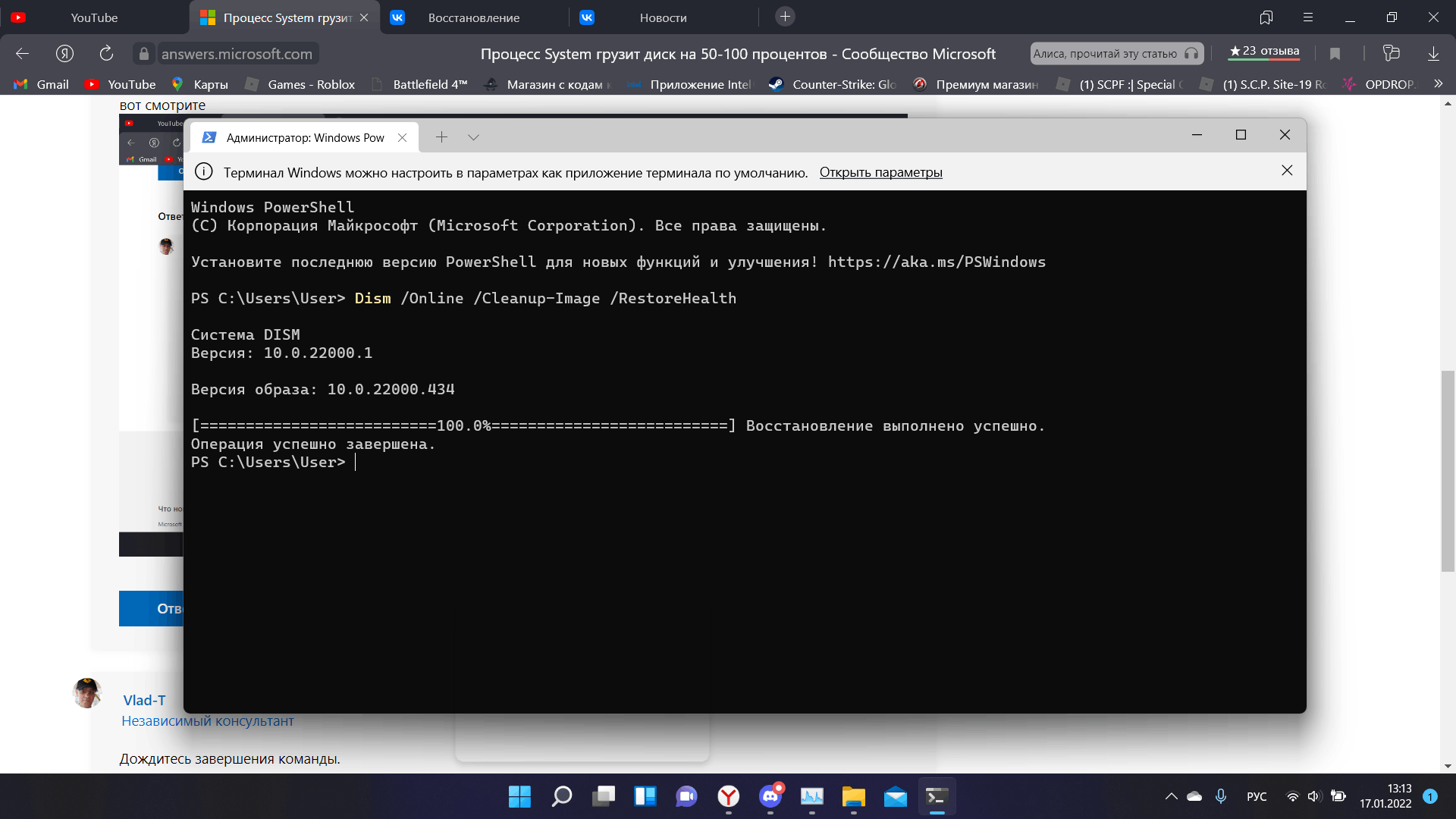Open the Магазин с кодами bookmark
This screenshot has width=1456, height=819.
(x=547, y=84)
